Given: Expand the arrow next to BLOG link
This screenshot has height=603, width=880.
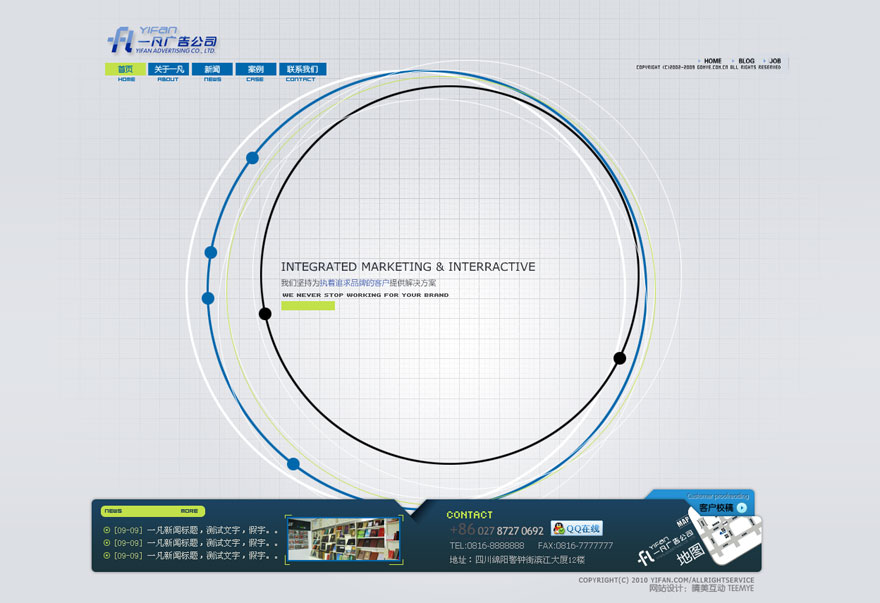Looking at the screenshot, I should [732, 61].
